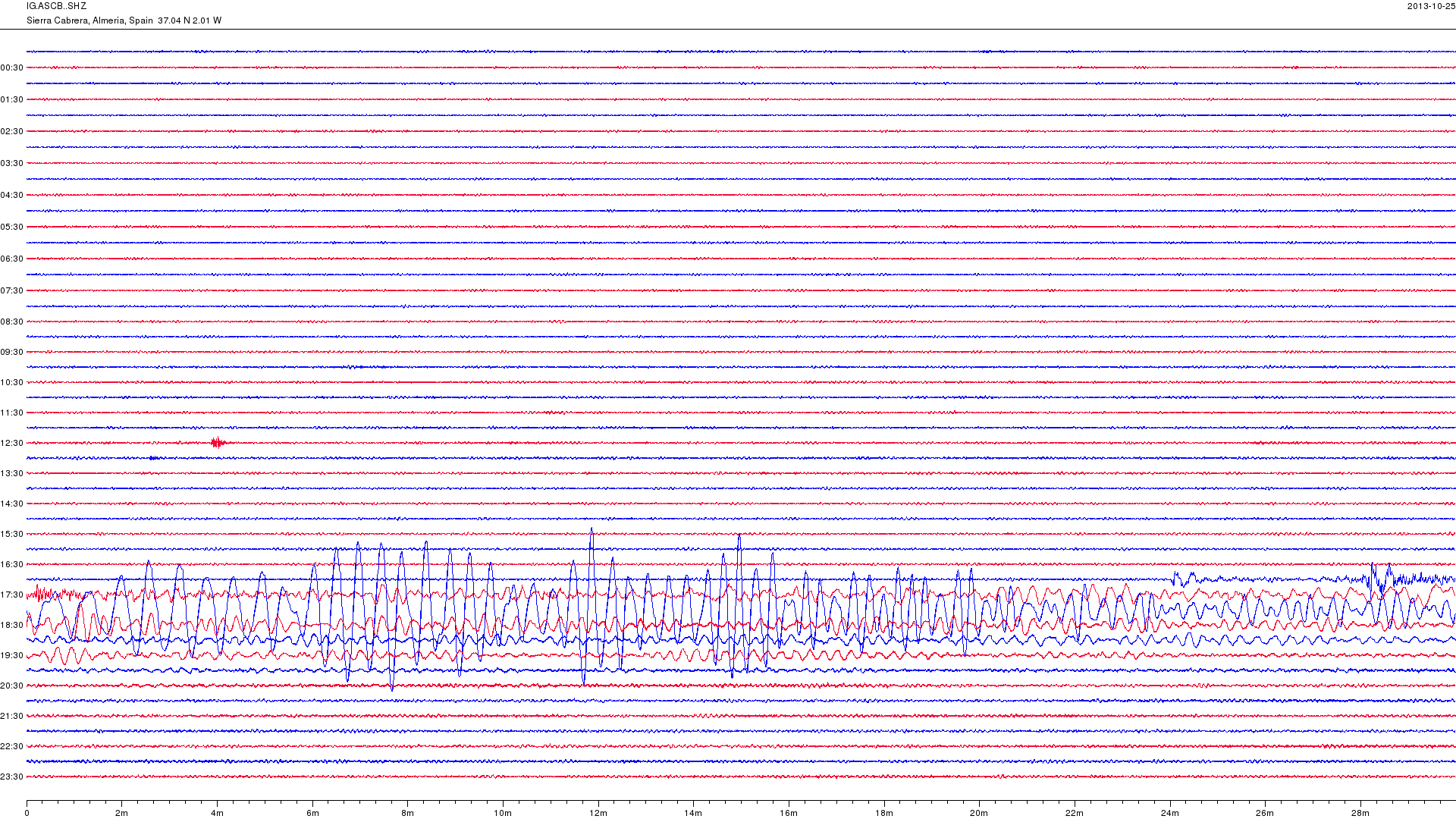Image resolution: width=1456 pixels, height=819 pixels.
Task: Select the 19:30 time label
Action: (x=12, y=656)
